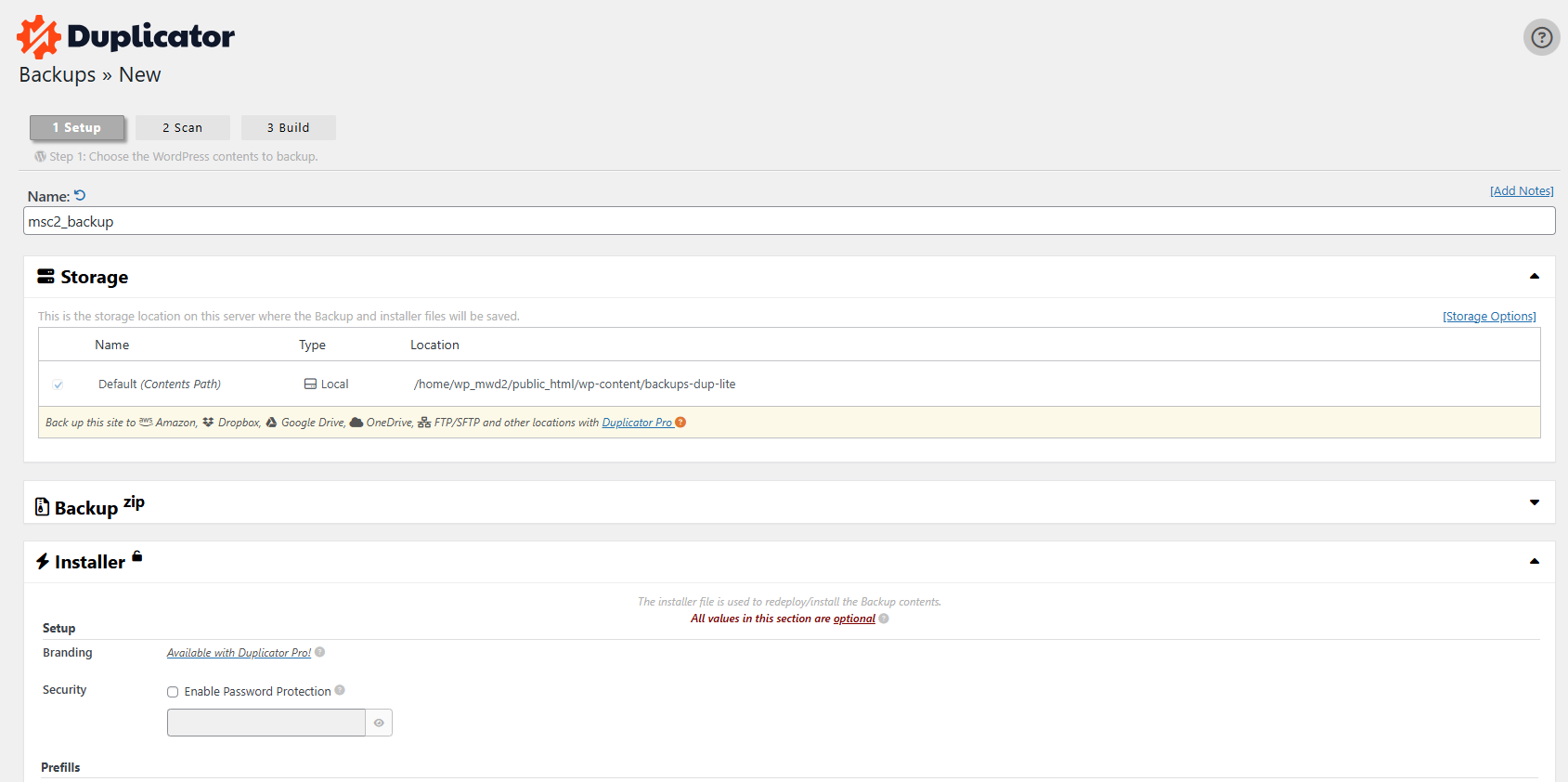Open the help tooltip beside optional values
Image resolution: width=1568 pixels, height=782 pixels.
884,619
